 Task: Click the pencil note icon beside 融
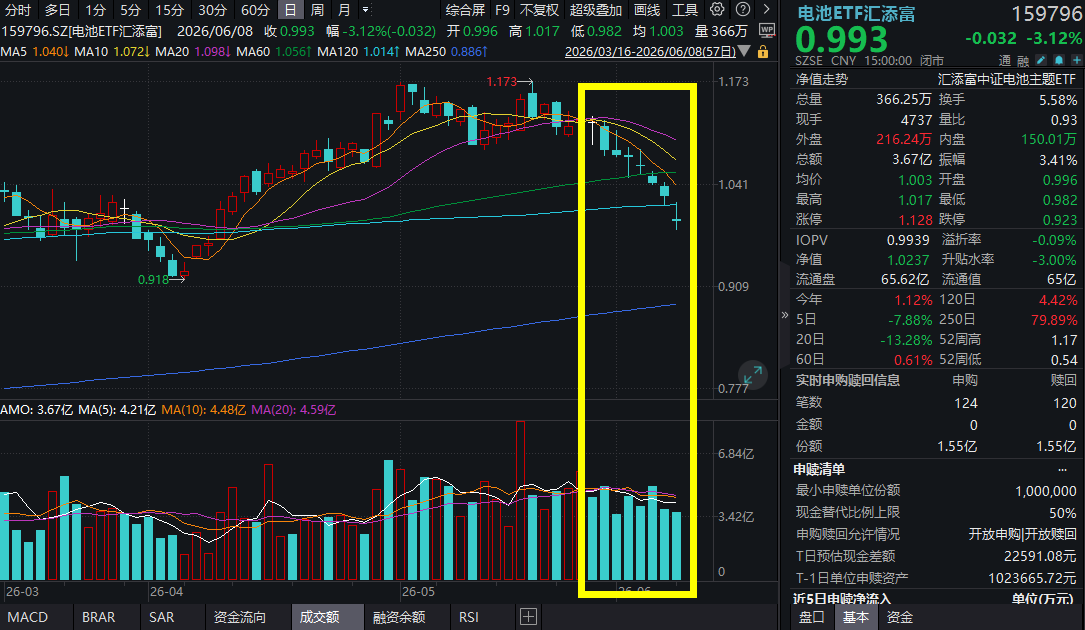[x=1041, y=61]
